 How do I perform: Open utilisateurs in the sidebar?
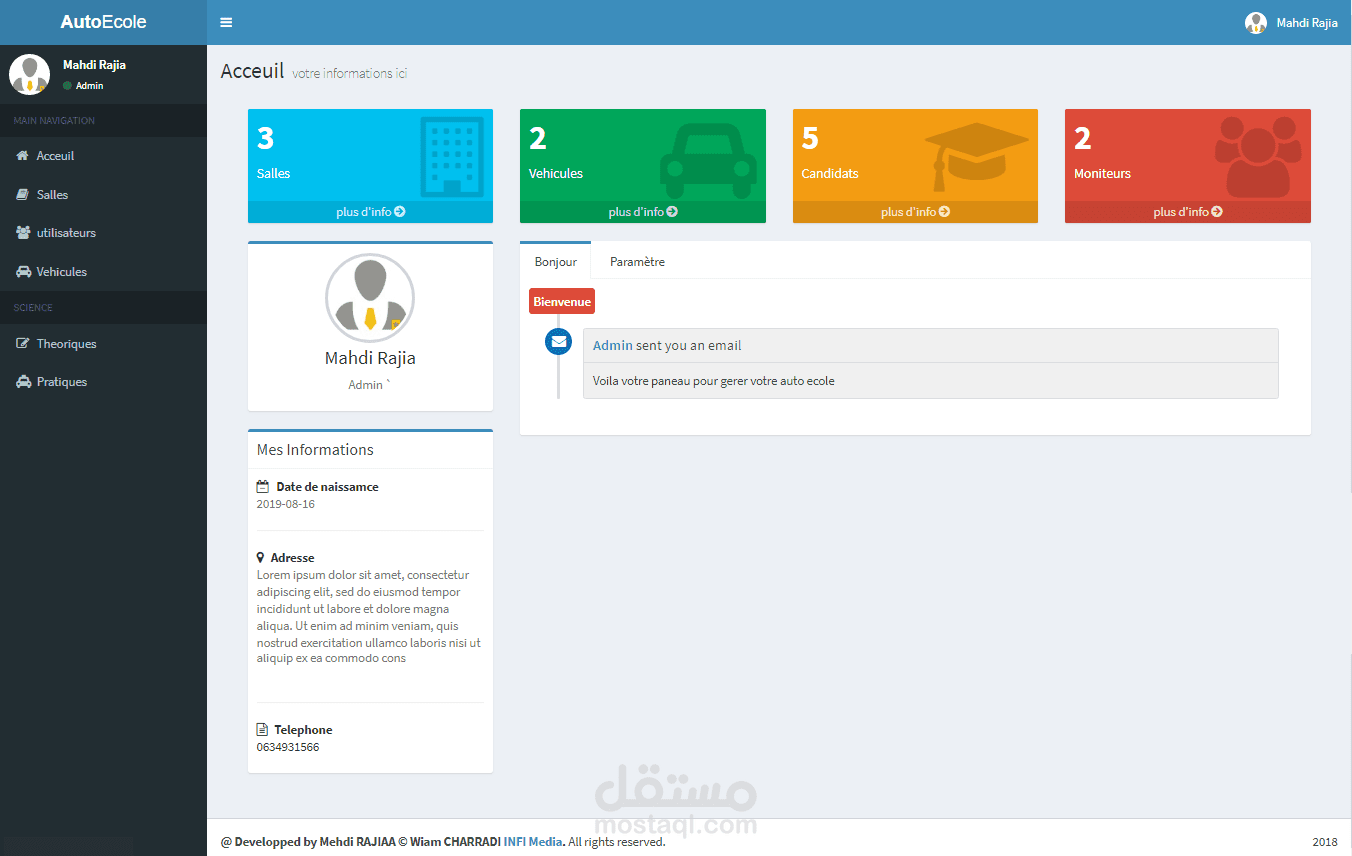pos(103,233)
